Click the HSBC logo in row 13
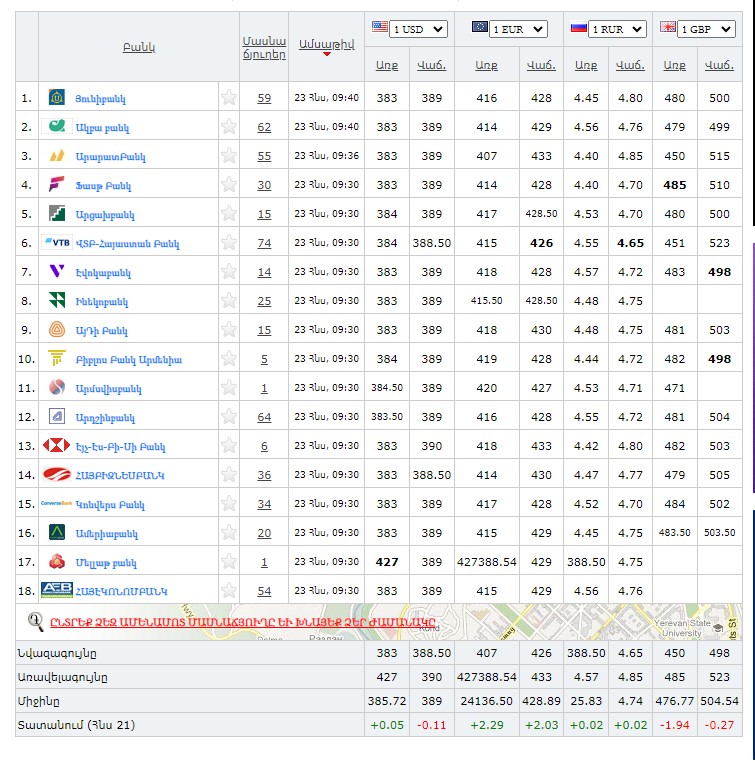The width and height of the screenshot is (755, 763). click(x=57, y=446)
